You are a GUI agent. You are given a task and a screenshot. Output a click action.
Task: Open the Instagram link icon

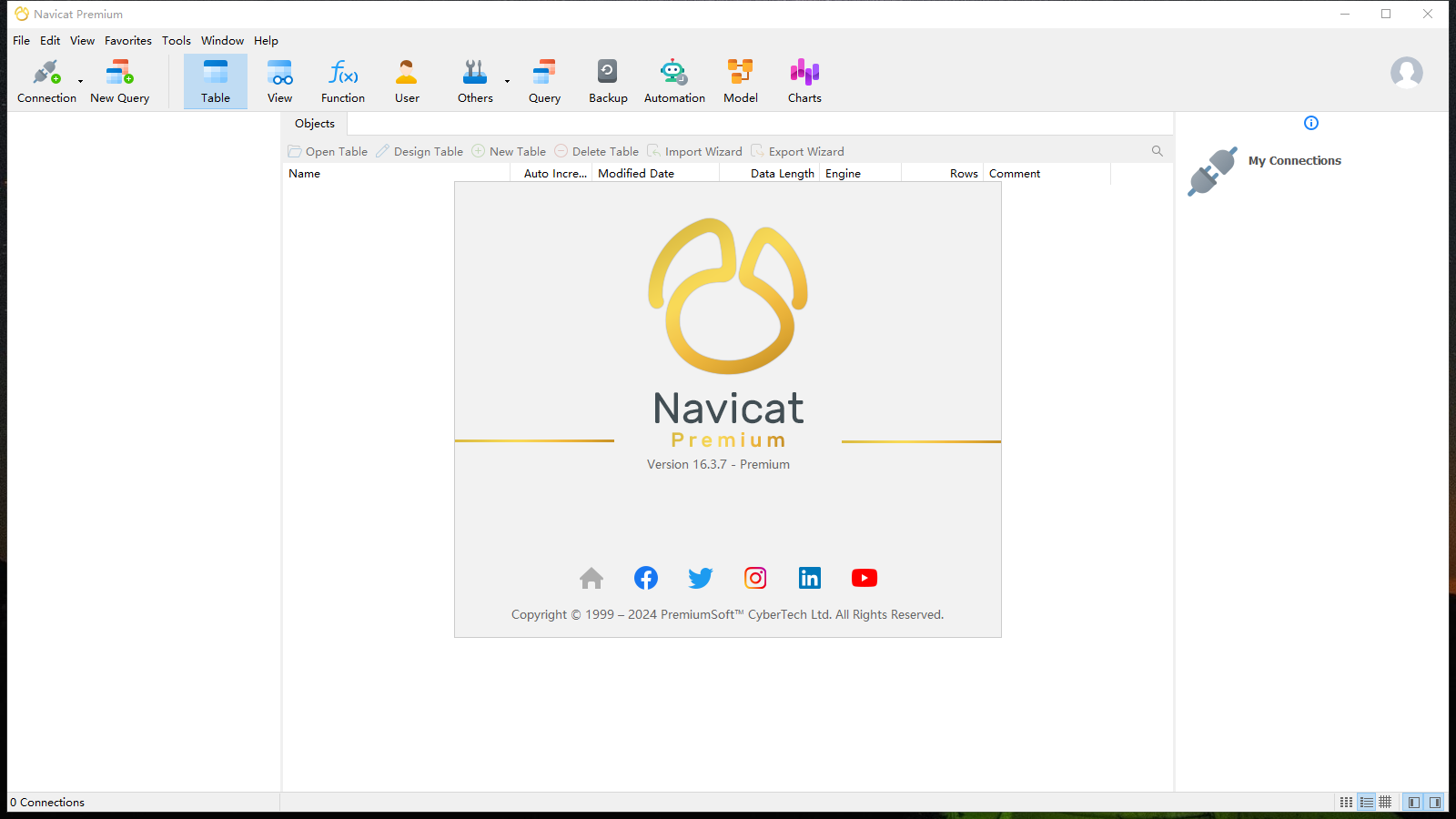(755, 578)
